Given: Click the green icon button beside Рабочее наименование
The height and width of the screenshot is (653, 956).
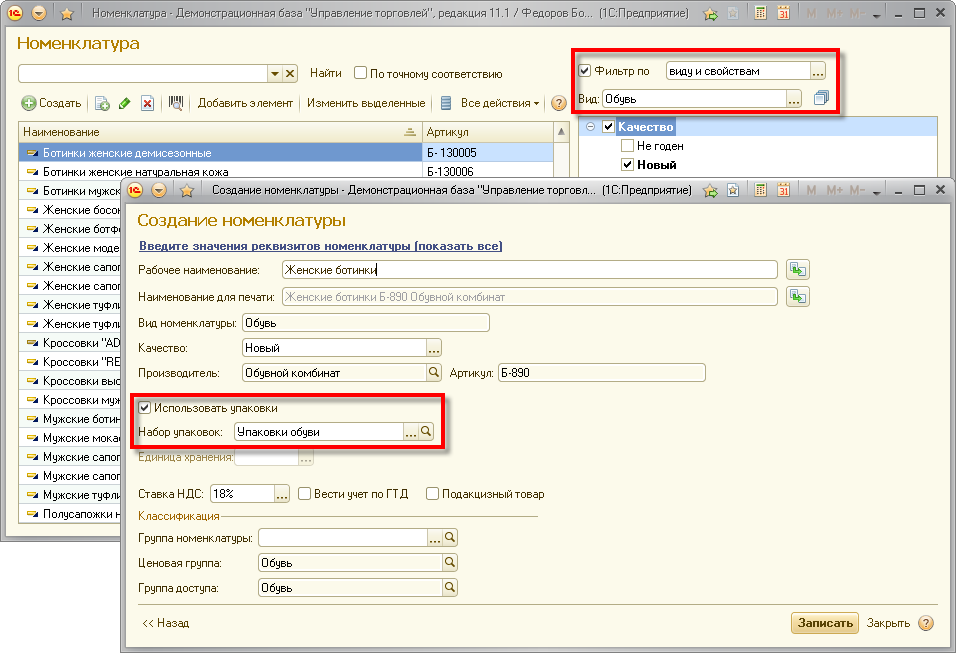Looking at the screenshot, I should 797,269.
